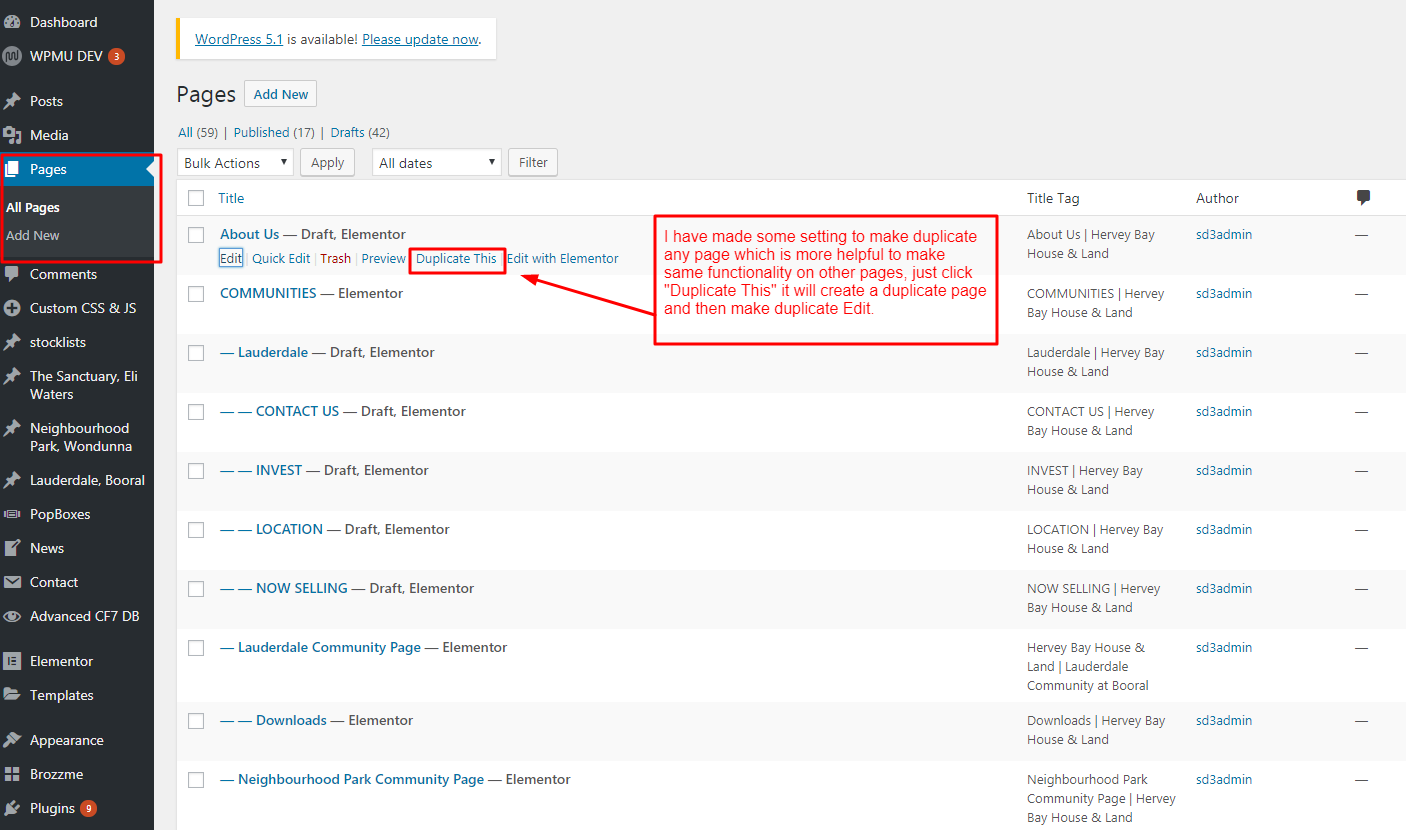The image size is (1406, 830).
Task: Click Quick Edit under About Us
Action: tap(281, 258)
